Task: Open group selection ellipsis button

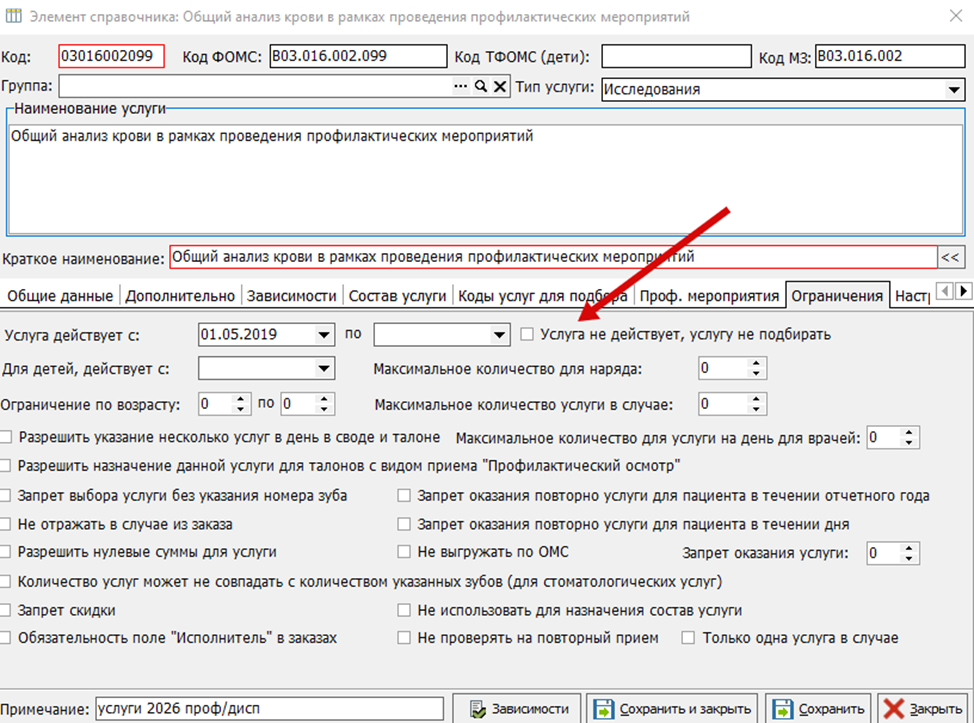Action: [460, 86]
